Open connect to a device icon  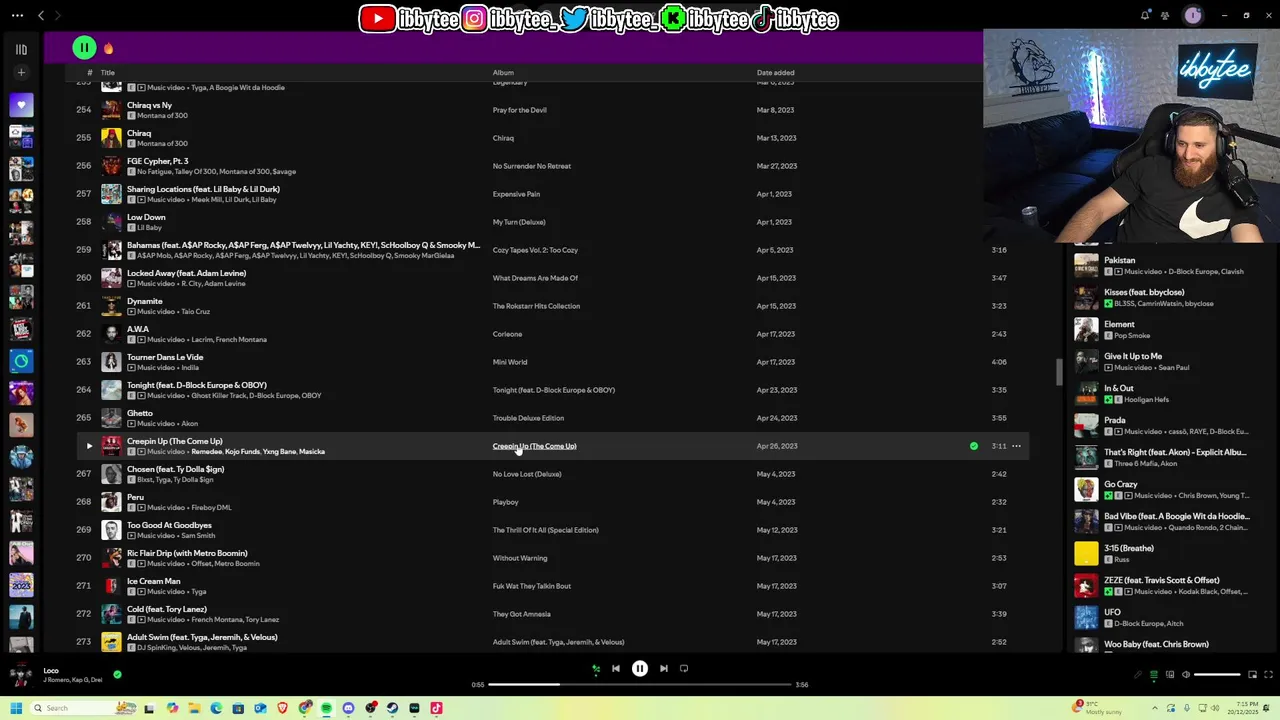pos(1169,675)
